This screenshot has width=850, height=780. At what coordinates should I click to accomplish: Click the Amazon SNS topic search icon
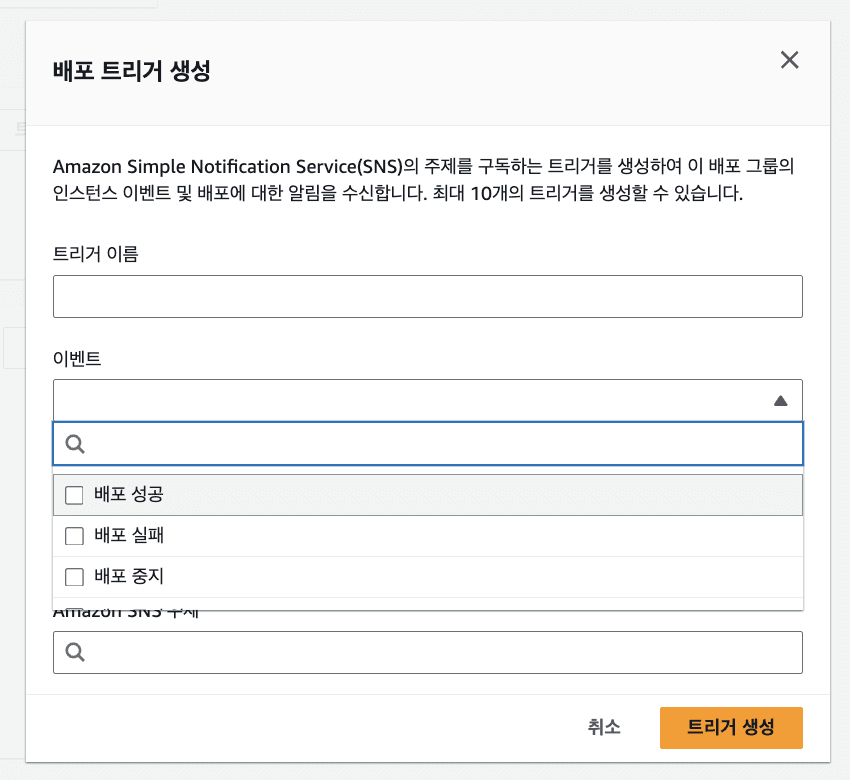pyautogui.click(x=75, y=652)
